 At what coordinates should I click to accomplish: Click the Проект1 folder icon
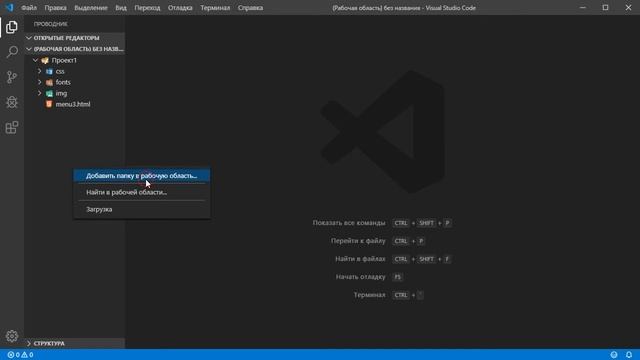pos(45,60)
